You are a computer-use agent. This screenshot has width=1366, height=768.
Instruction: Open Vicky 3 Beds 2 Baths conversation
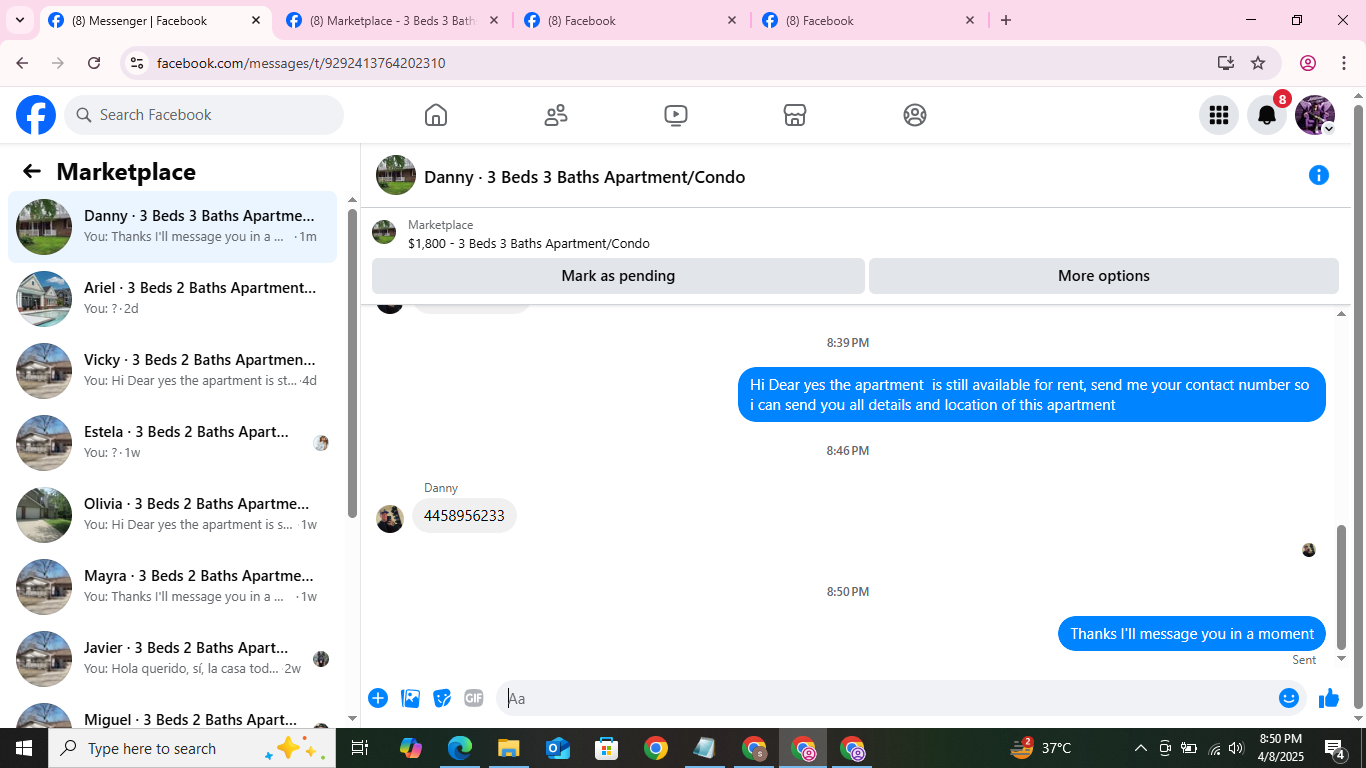(x=172, y=371)
